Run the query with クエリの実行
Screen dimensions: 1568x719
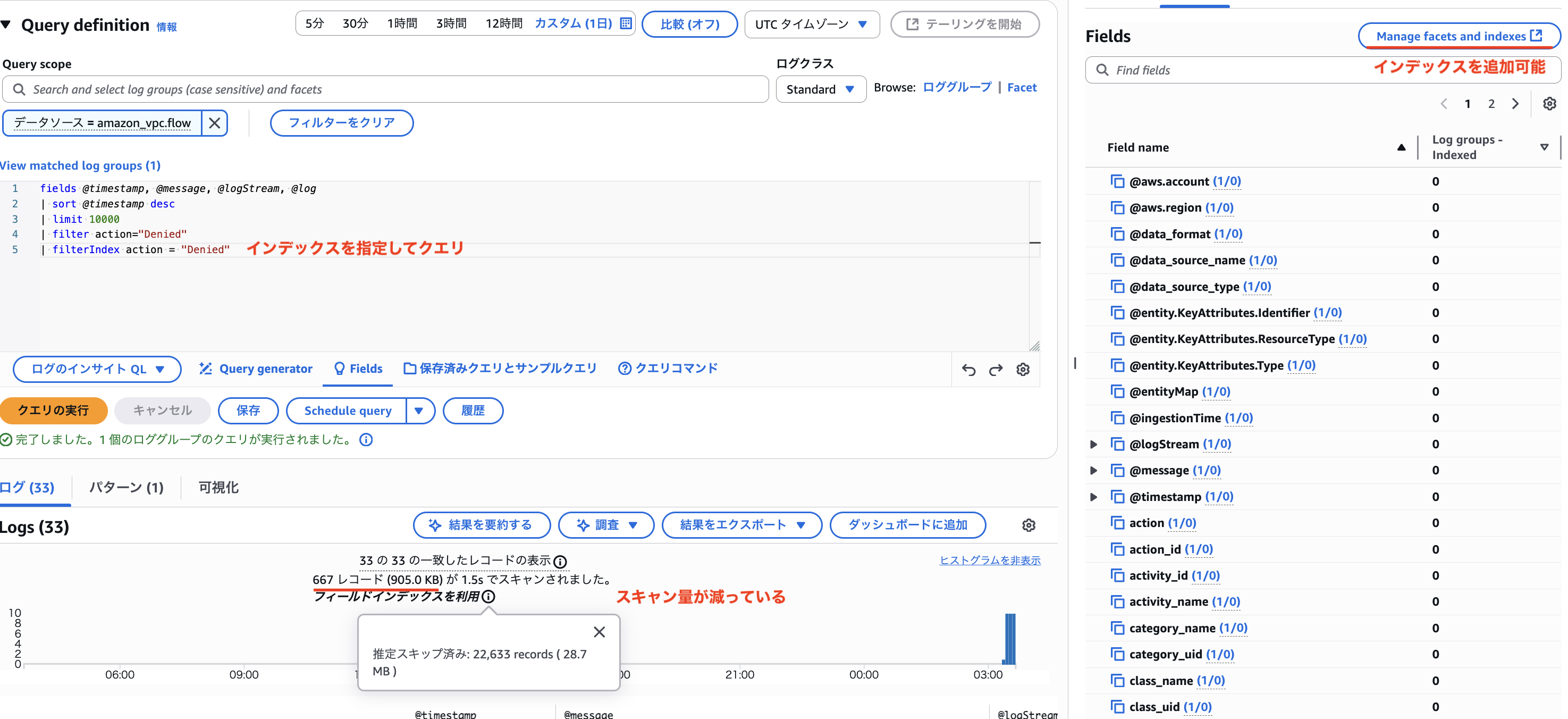54,411
